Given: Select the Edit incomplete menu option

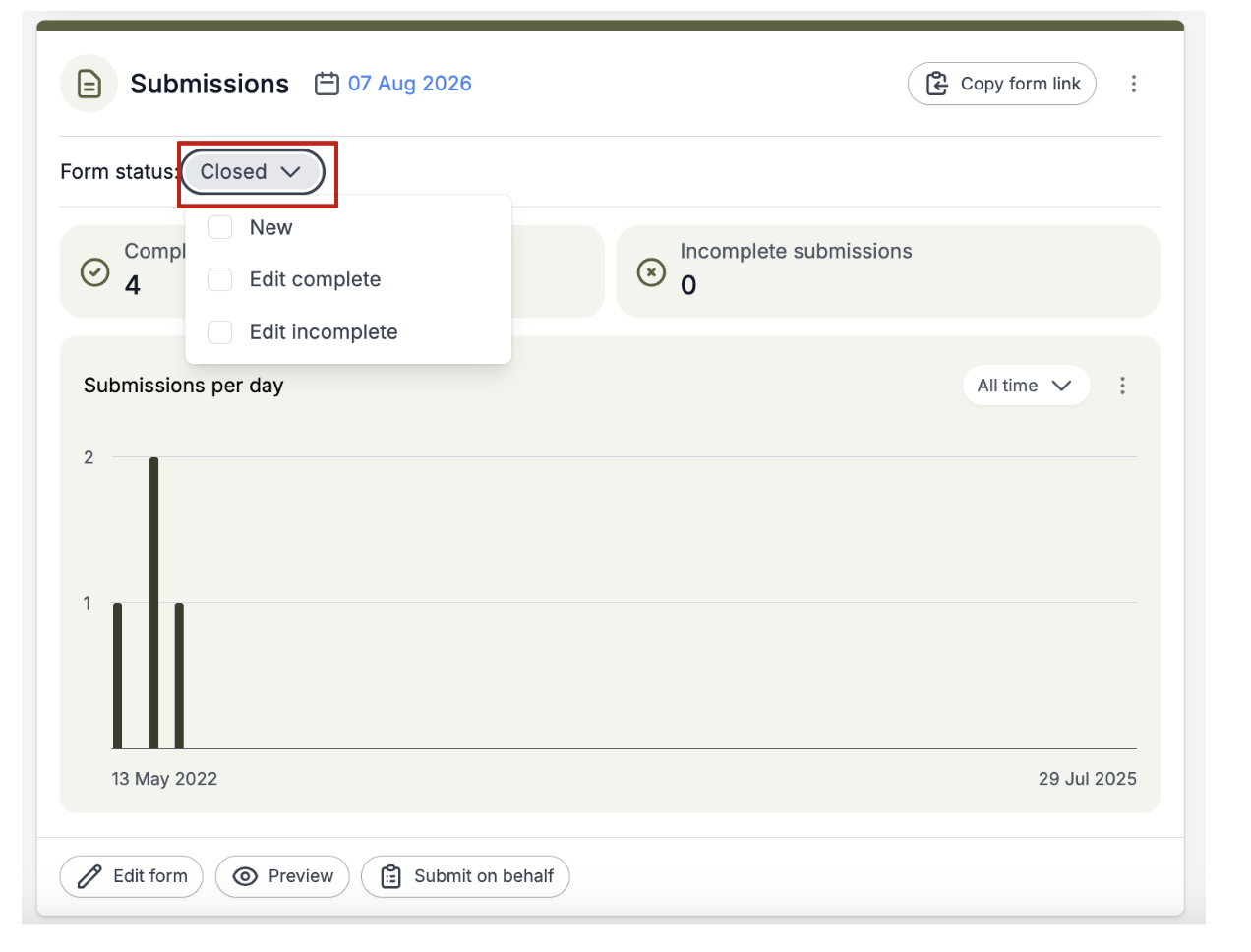Looking at the screenshot, I should (x=324, y=332).
